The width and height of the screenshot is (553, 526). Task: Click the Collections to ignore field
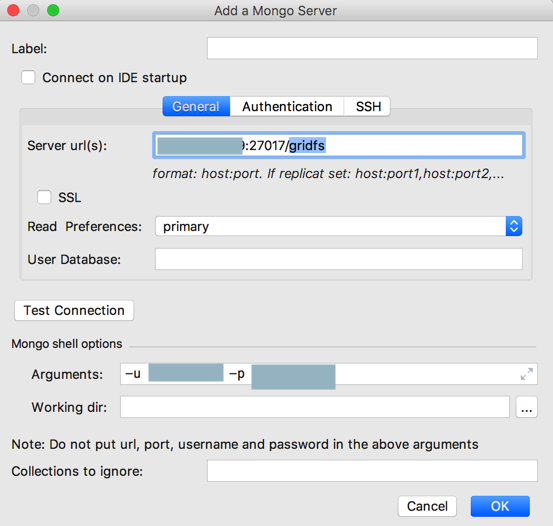click(372, 471)
